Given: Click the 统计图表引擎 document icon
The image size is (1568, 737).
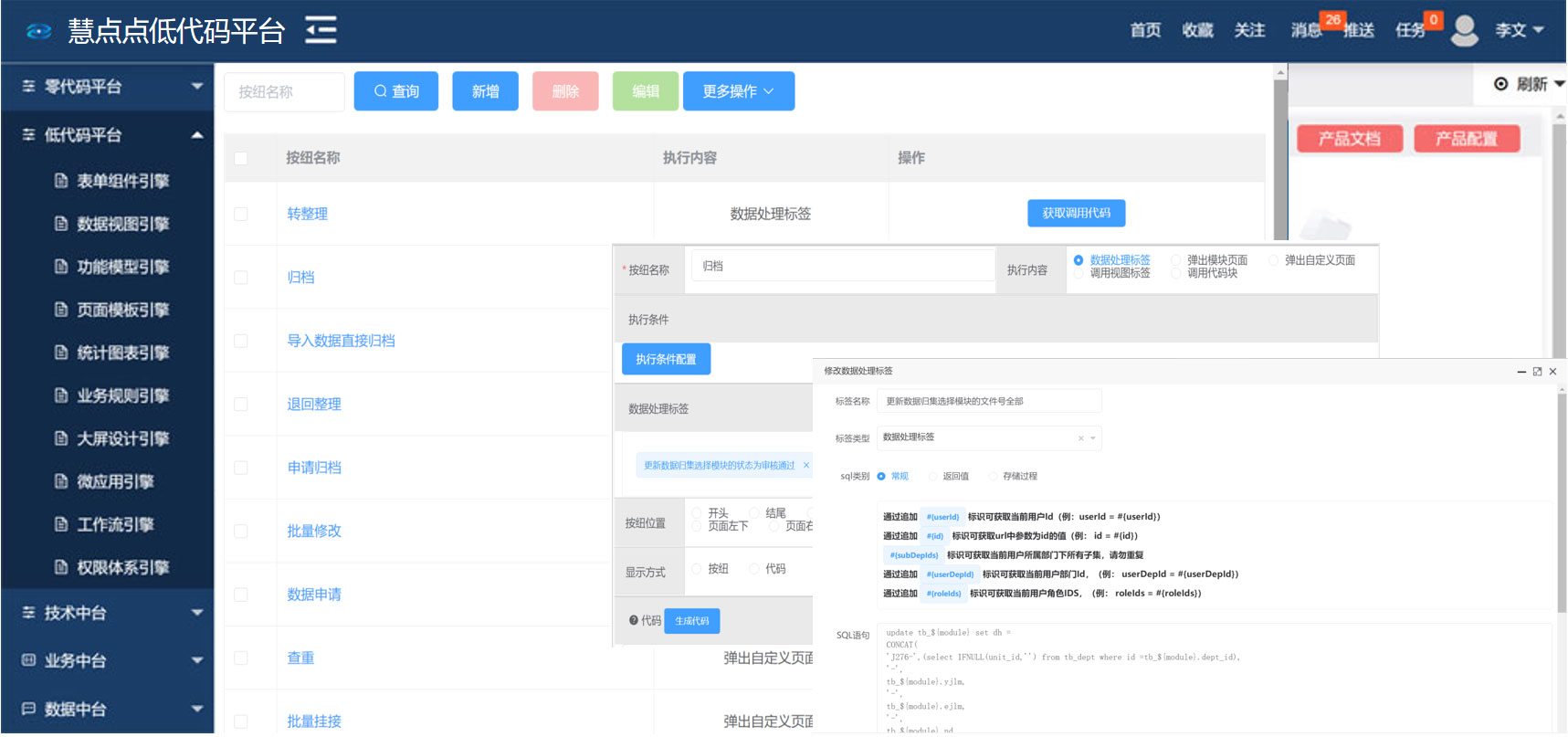Looking at the screenshot, I should pos(61,353).
